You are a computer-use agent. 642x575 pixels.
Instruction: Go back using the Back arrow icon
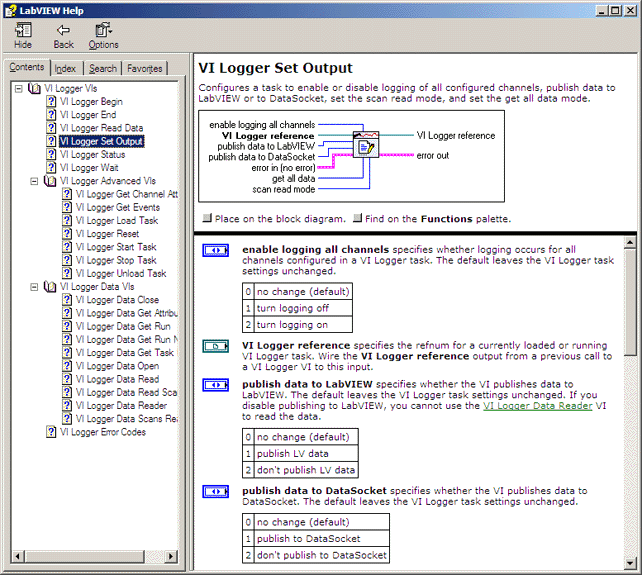[63, 30]
